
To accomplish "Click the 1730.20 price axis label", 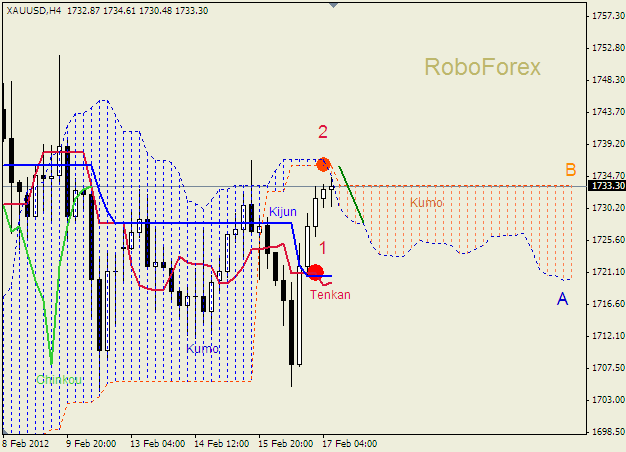I will 608,208.
